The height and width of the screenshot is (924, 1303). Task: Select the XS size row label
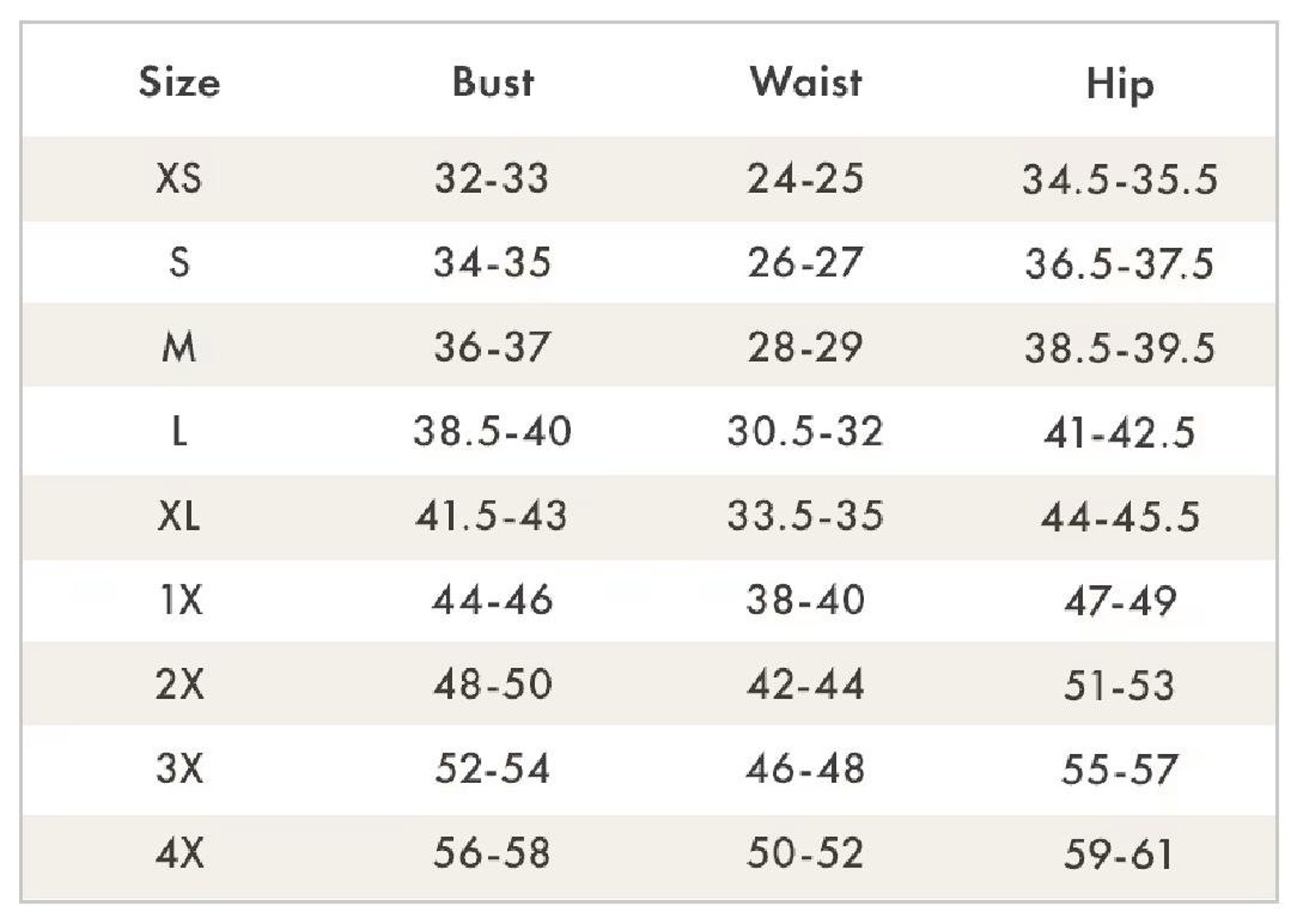pos(179,178)
